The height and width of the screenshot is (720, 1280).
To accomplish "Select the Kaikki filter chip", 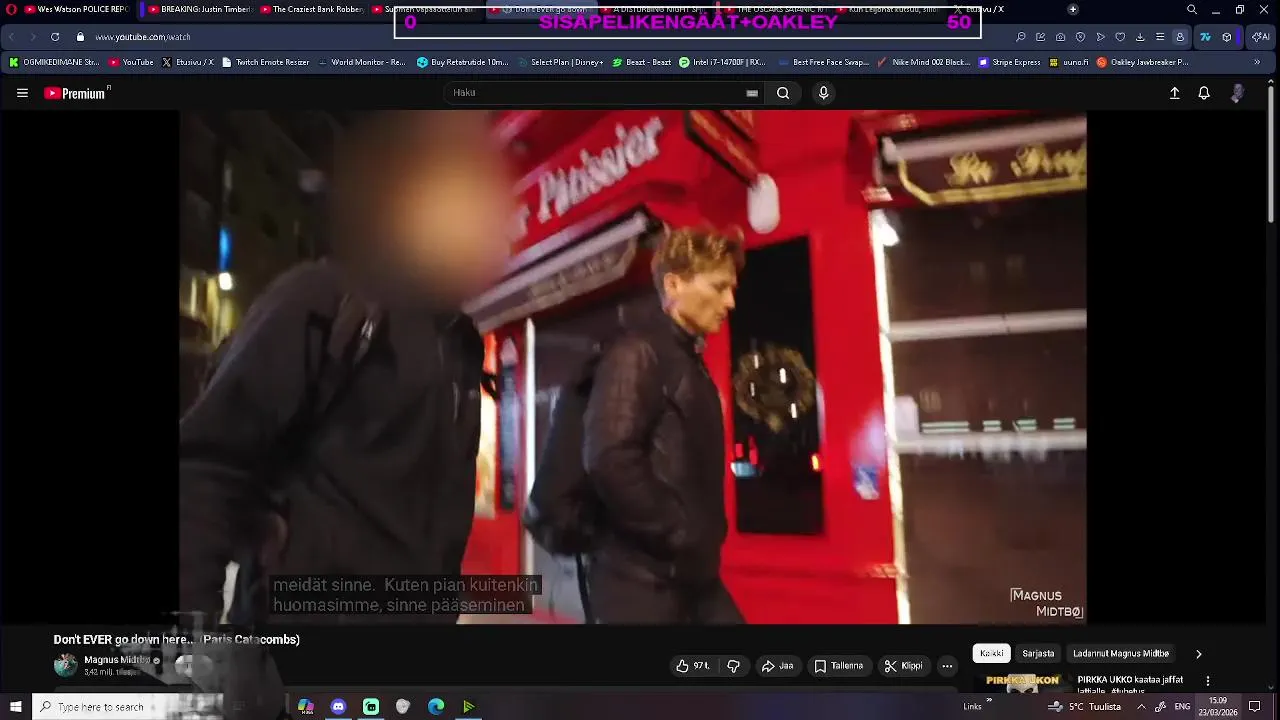I will click(x=992, y=654).
